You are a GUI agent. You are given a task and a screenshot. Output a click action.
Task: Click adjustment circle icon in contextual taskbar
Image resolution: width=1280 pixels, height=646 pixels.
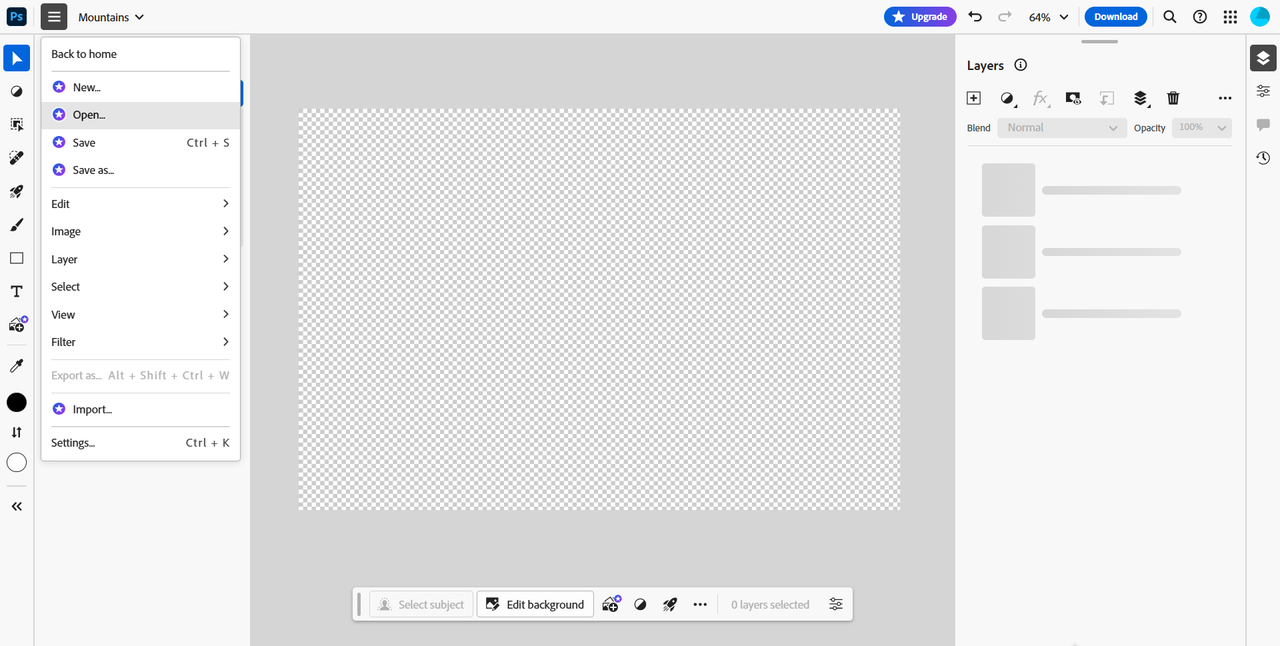click(640, 604)
